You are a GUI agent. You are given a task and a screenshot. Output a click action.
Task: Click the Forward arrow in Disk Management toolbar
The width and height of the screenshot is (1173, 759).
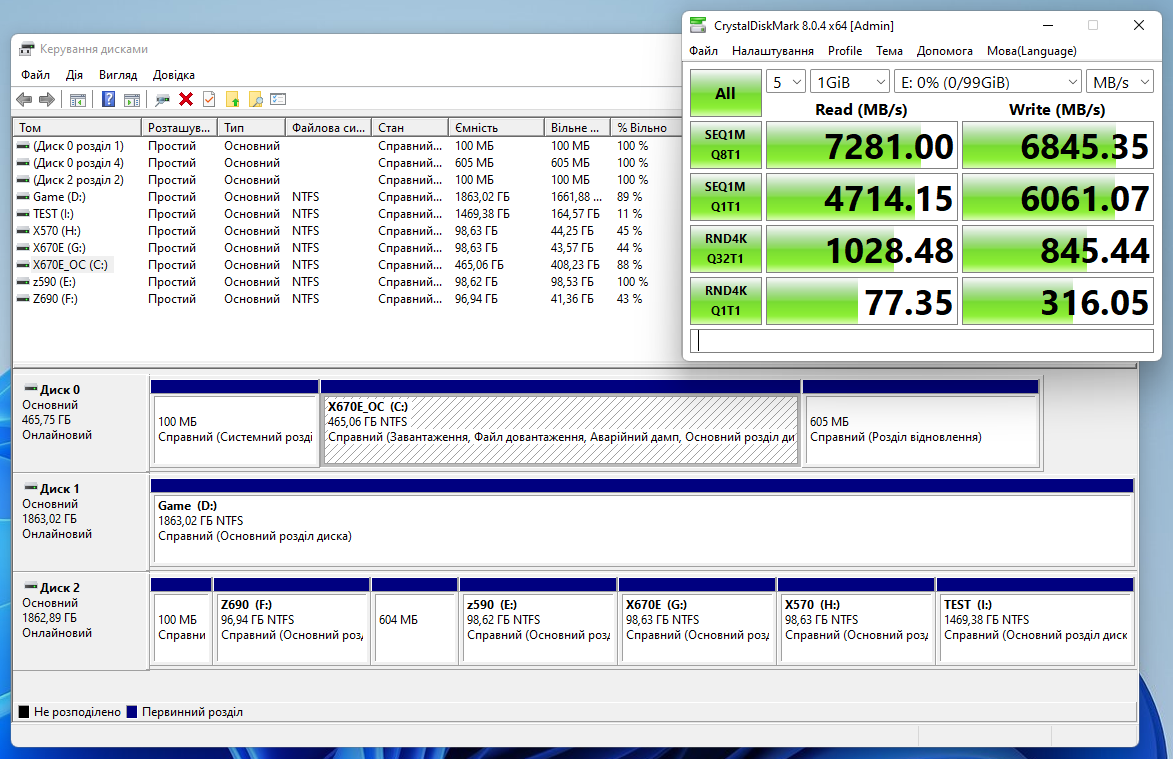pos(46,99)
